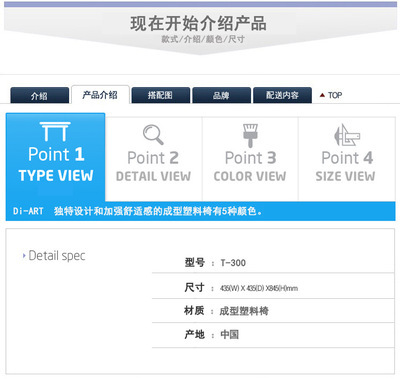Click the ruler and triangle icon in Point 4
Image resolution: width=400 pixels, height=379 pixels.
click(347, 135)
